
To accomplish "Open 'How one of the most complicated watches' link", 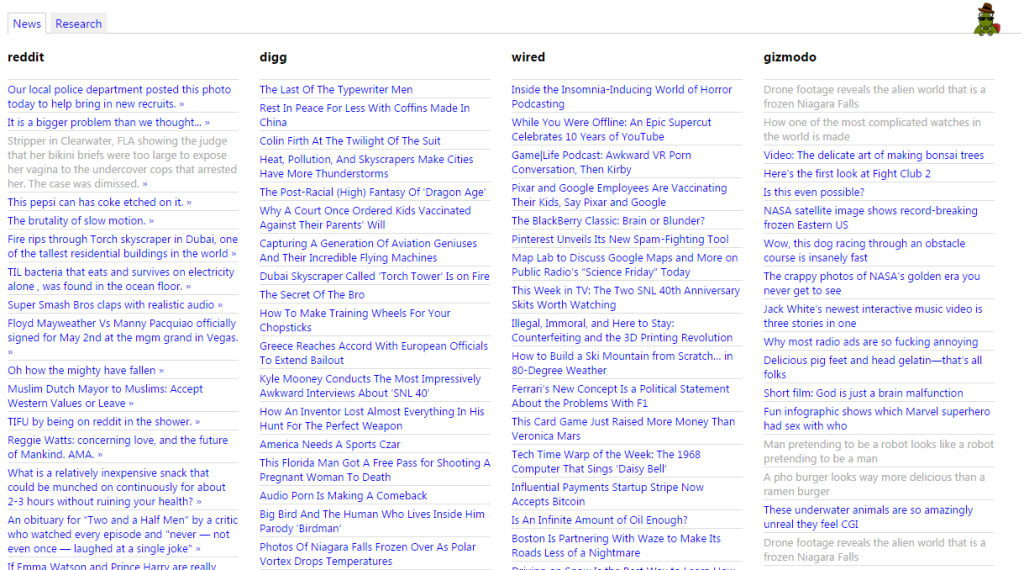I will tap(872, 129).
